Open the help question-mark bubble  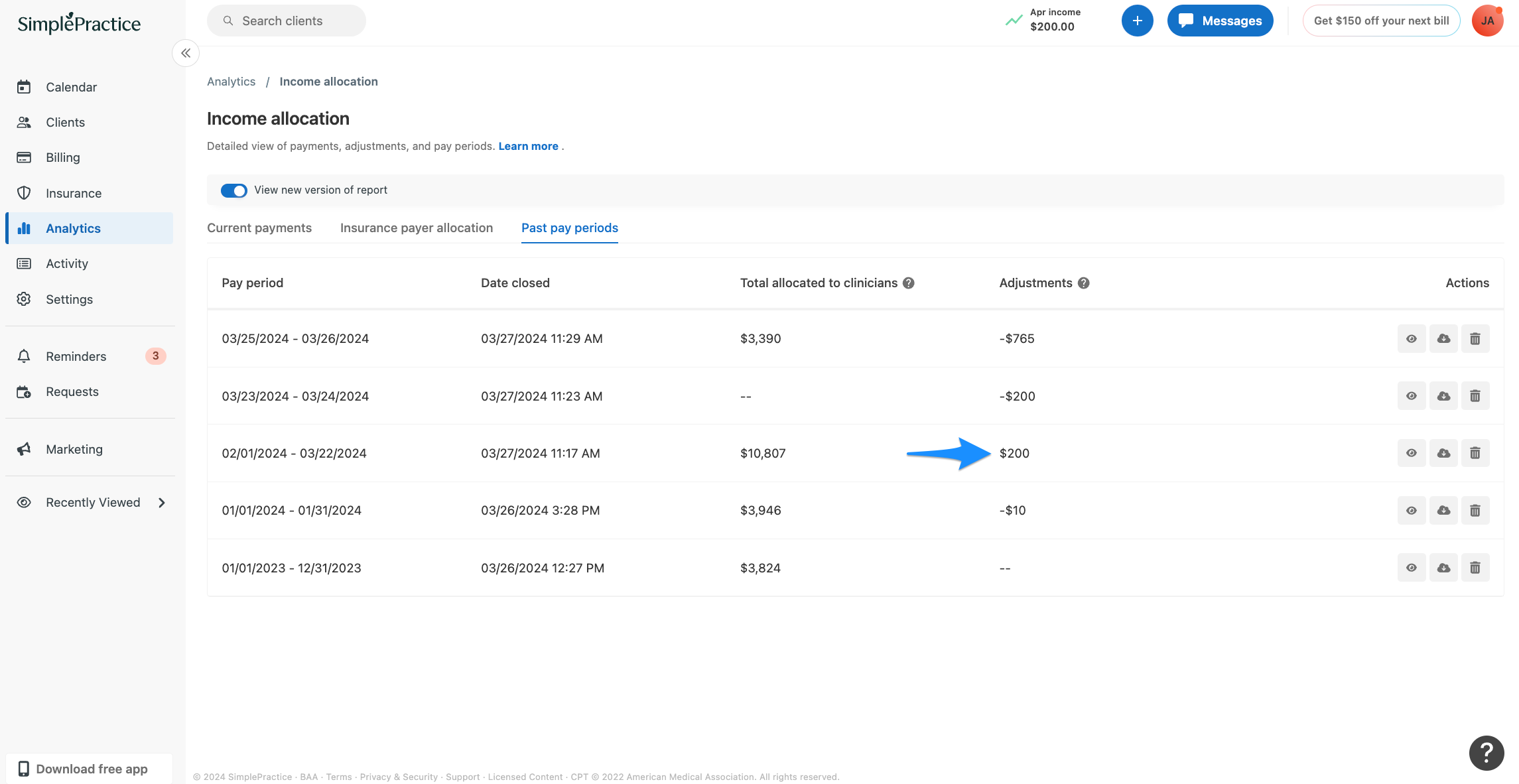(x=1486, y=753)
